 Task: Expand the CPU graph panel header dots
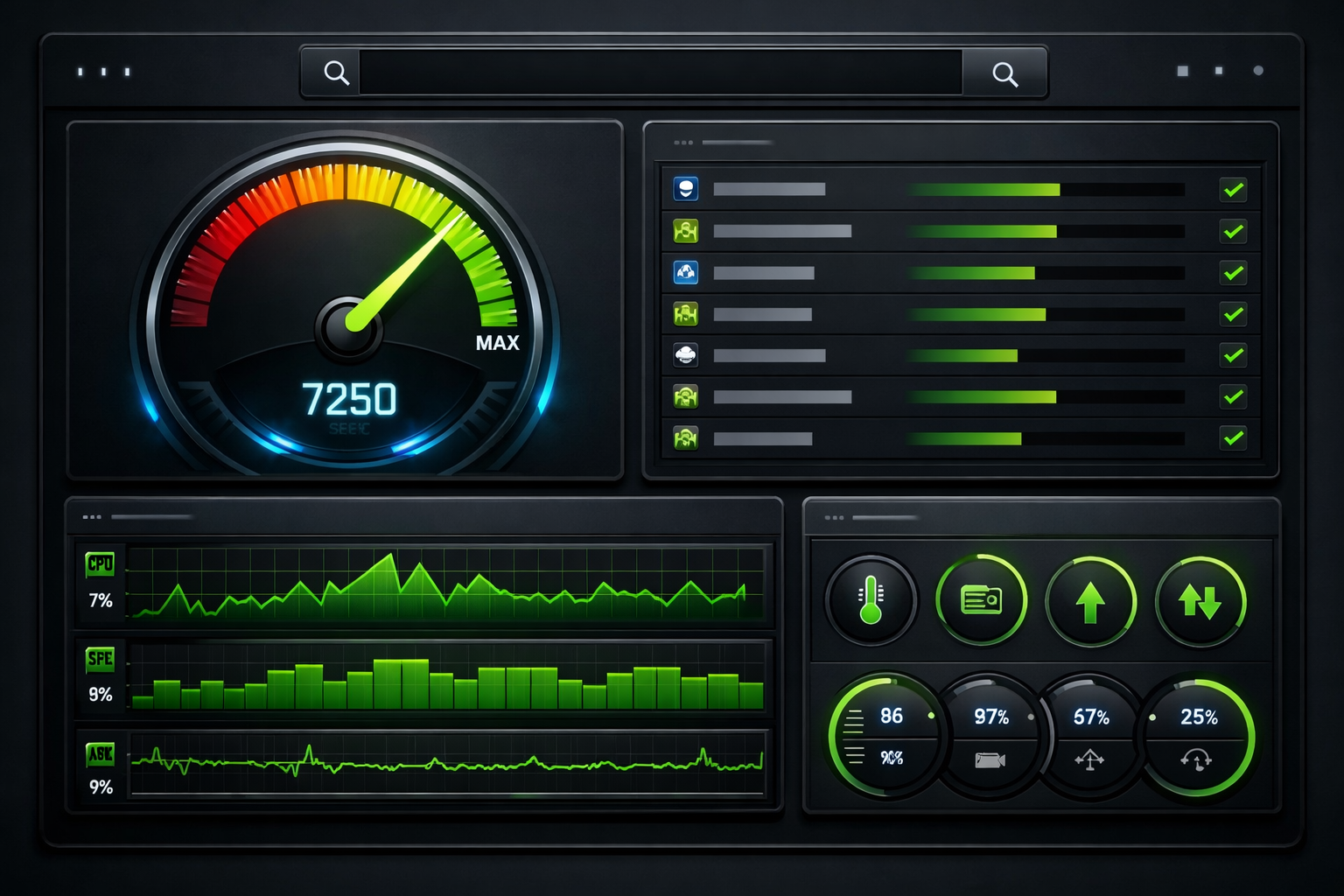click(x=90, y=517)
